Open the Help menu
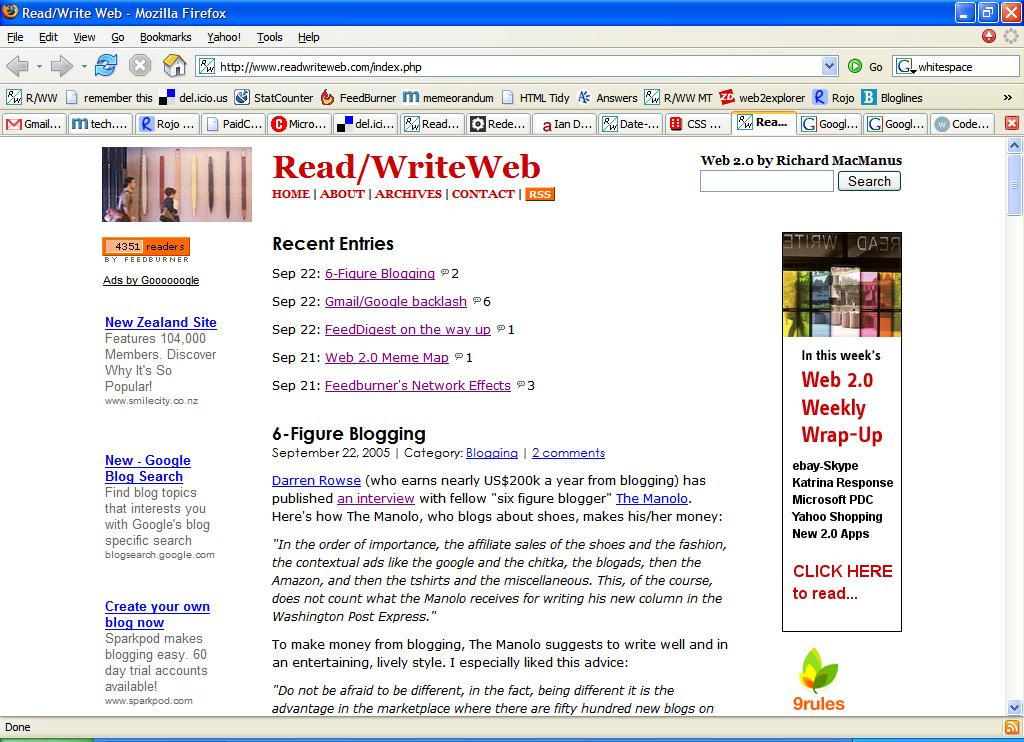 click(309, 37)
